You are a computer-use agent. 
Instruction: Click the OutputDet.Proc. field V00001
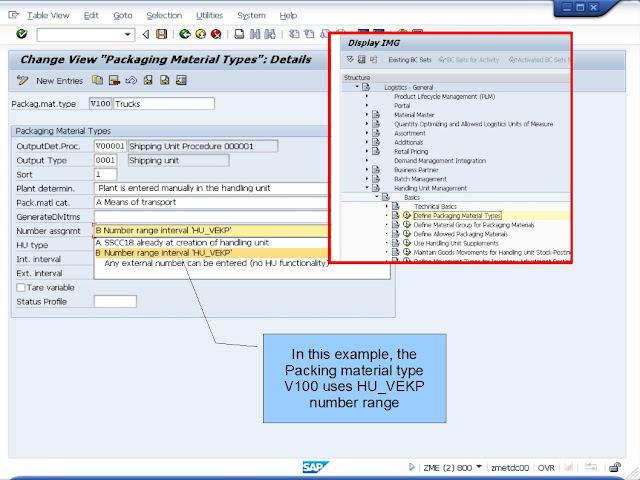pos(110,146)
